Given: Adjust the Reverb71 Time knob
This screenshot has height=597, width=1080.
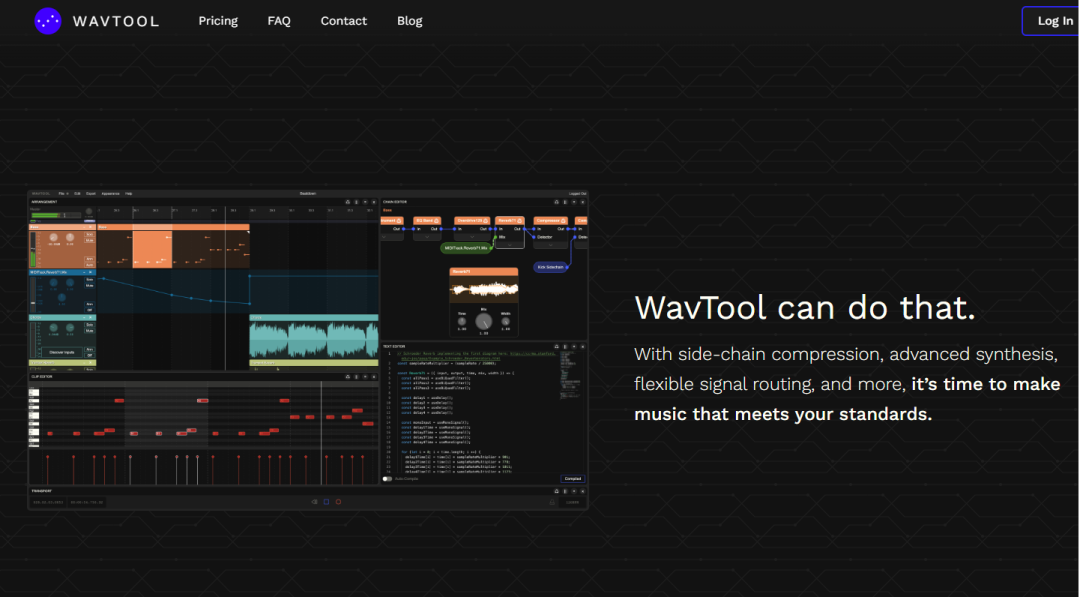Looking at the screenshot, I should 461,322.
